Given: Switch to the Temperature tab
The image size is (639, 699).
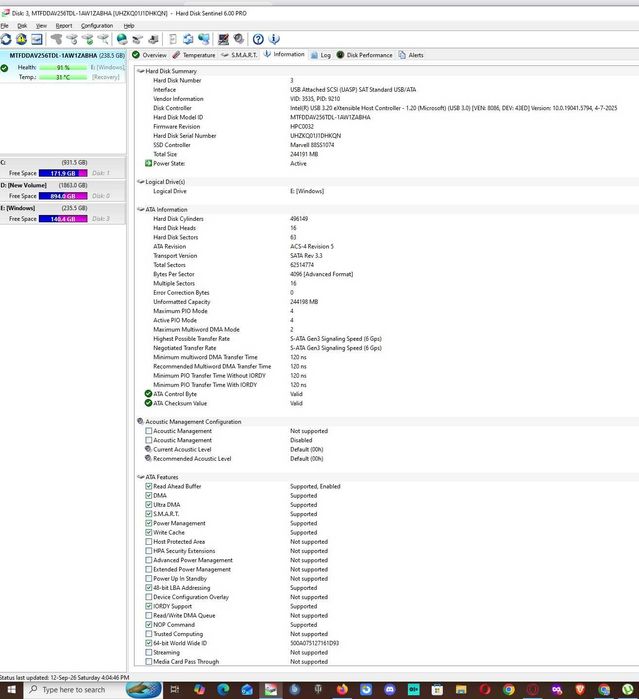Looking at the screenshot, I should click(194, 55).
